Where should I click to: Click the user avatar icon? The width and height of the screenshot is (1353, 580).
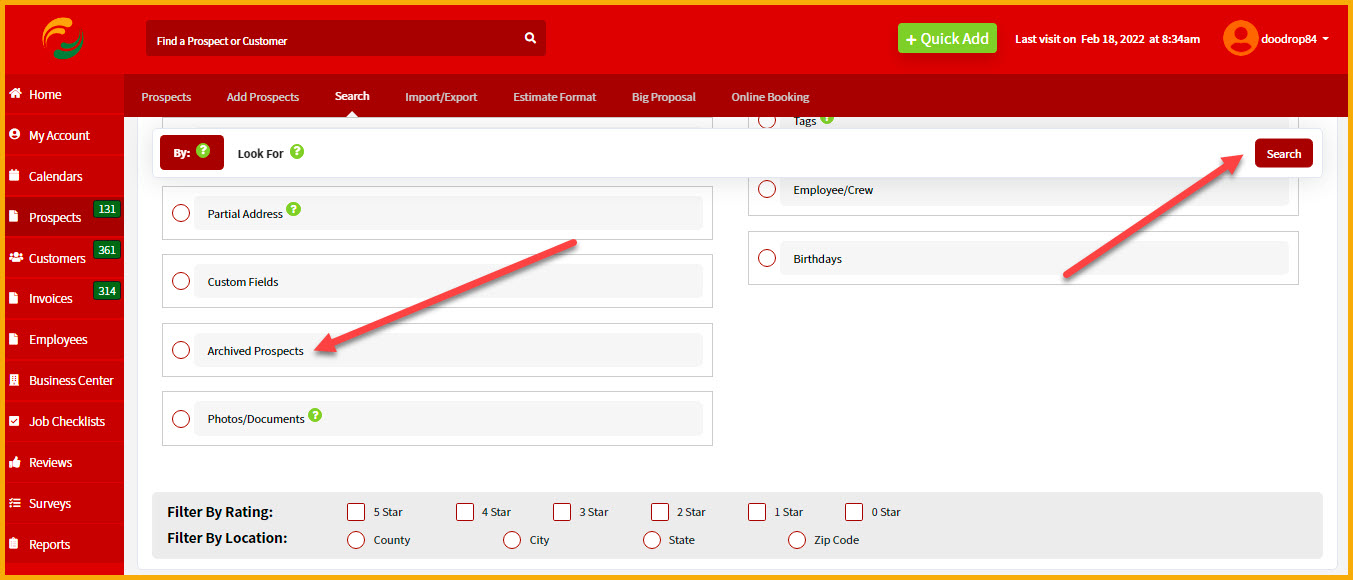tap(1240, 38)
